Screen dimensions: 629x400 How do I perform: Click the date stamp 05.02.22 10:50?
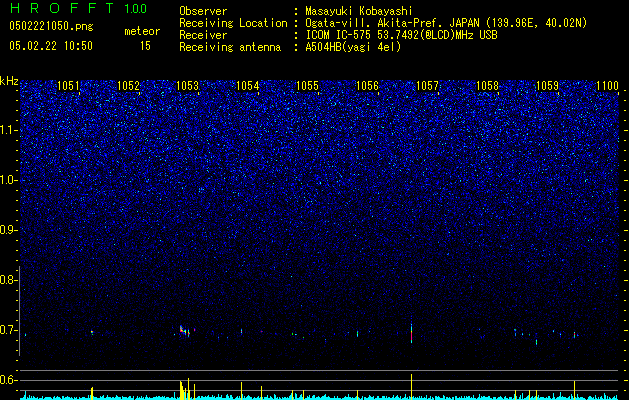click(x=51, y=46)
